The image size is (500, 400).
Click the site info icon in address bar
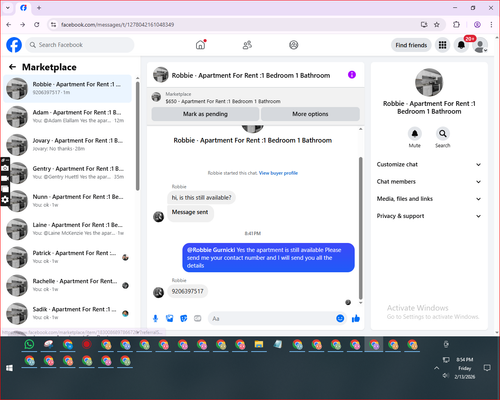coord(53,24)
